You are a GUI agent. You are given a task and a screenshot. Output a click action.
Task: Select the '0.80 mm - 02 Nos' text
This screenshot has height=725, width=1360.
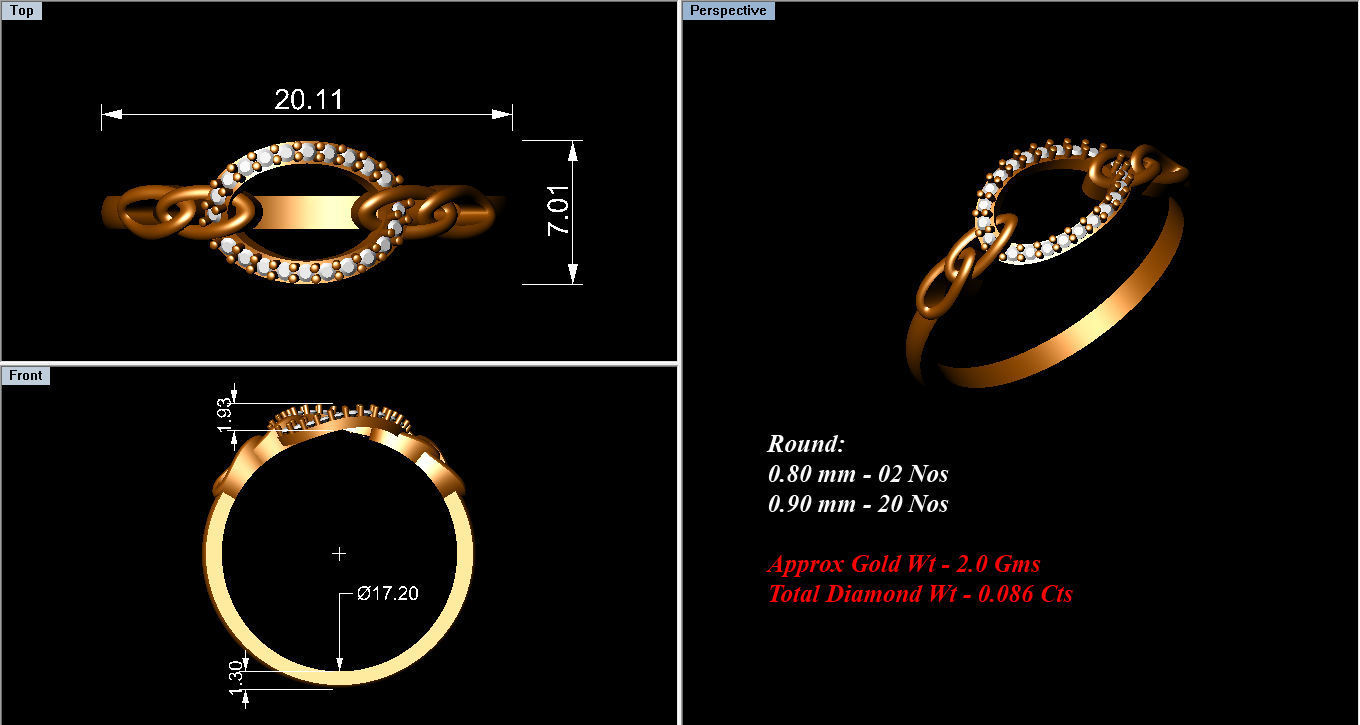point(858,474)
